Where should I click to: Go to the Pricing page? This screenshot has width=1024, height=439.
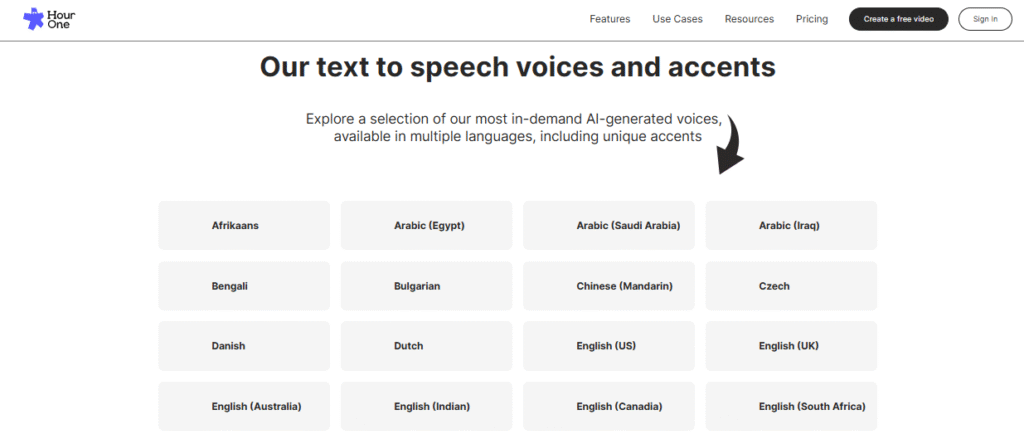coord(811,19)
